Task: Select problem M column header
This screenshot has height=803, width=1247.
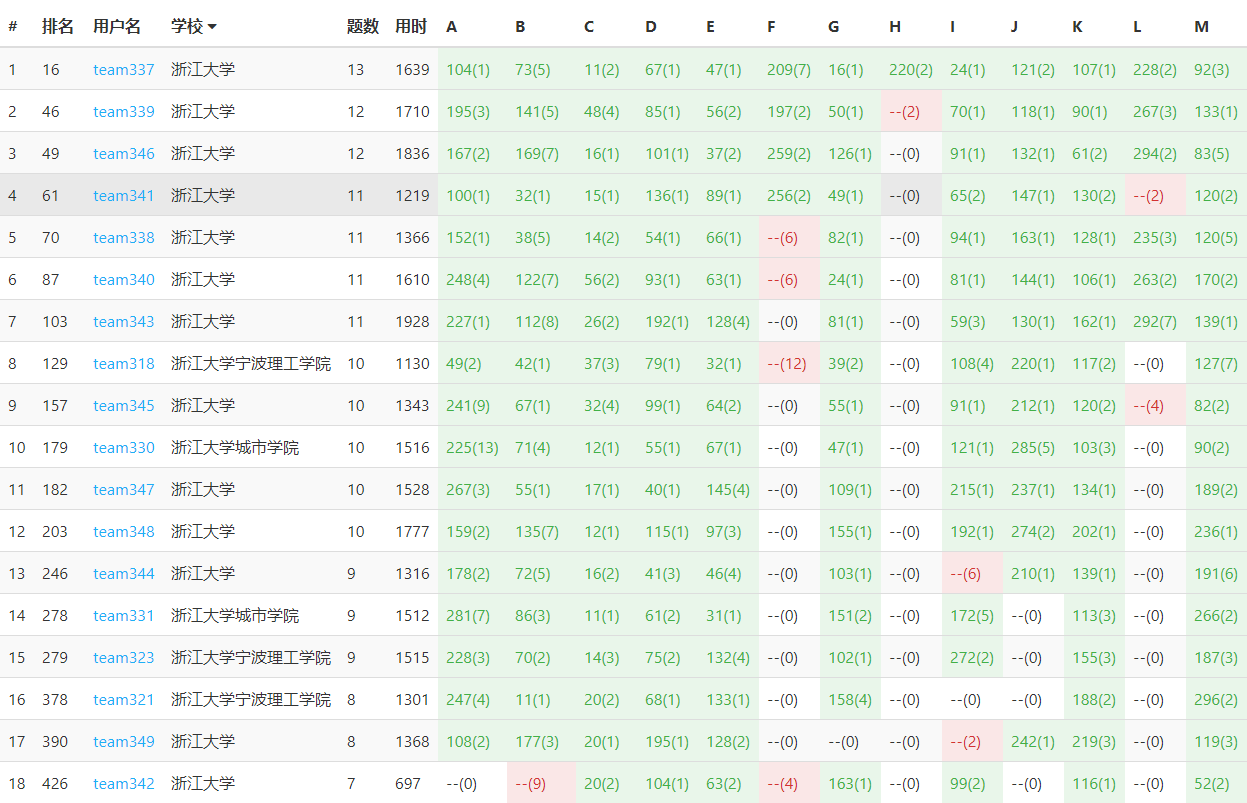Action: click(x=1201, y=26)
